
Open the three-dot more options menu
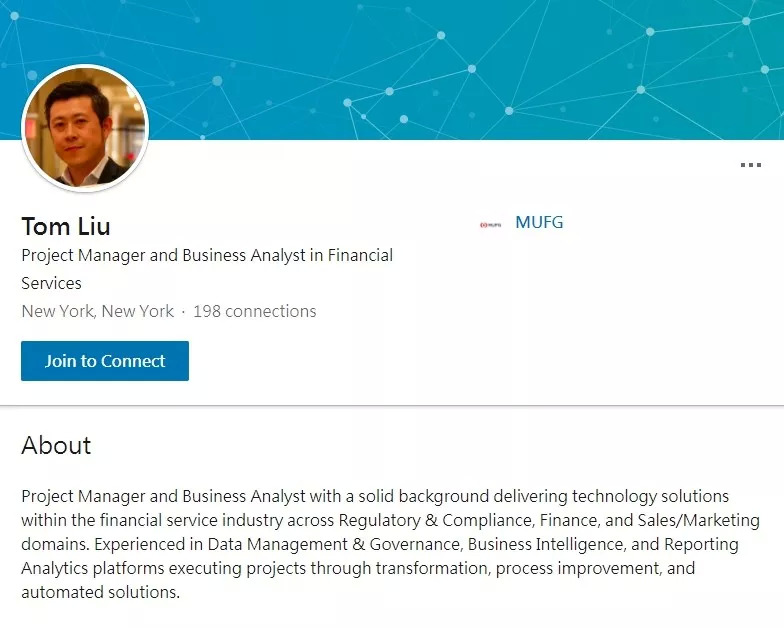pos(750,166)
